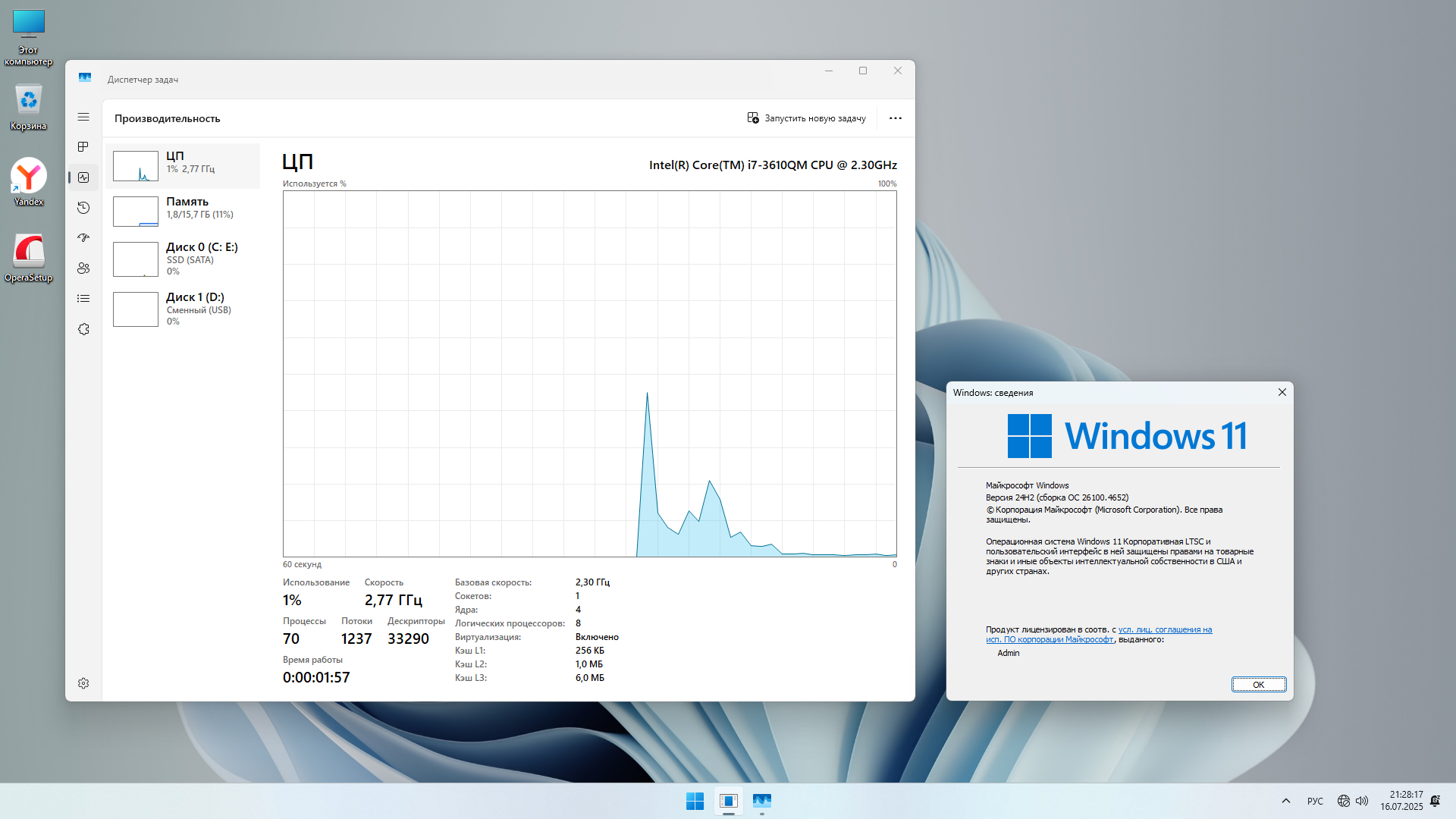Click the CPU usage graph area

click(x=589, y=373)
